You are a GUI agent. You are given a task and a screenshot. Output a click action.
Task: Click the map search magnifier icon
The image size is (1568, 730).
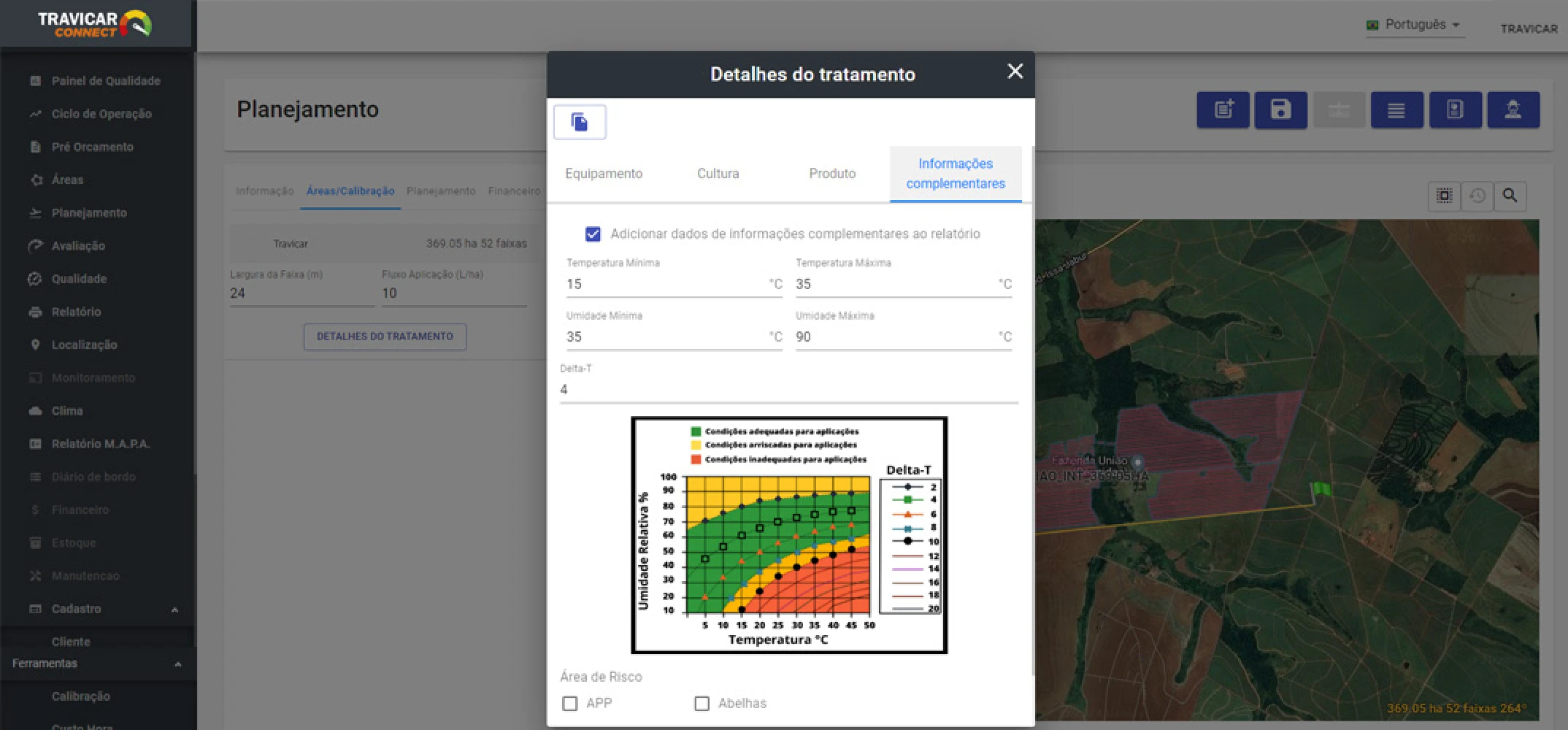pos(1510,196)
